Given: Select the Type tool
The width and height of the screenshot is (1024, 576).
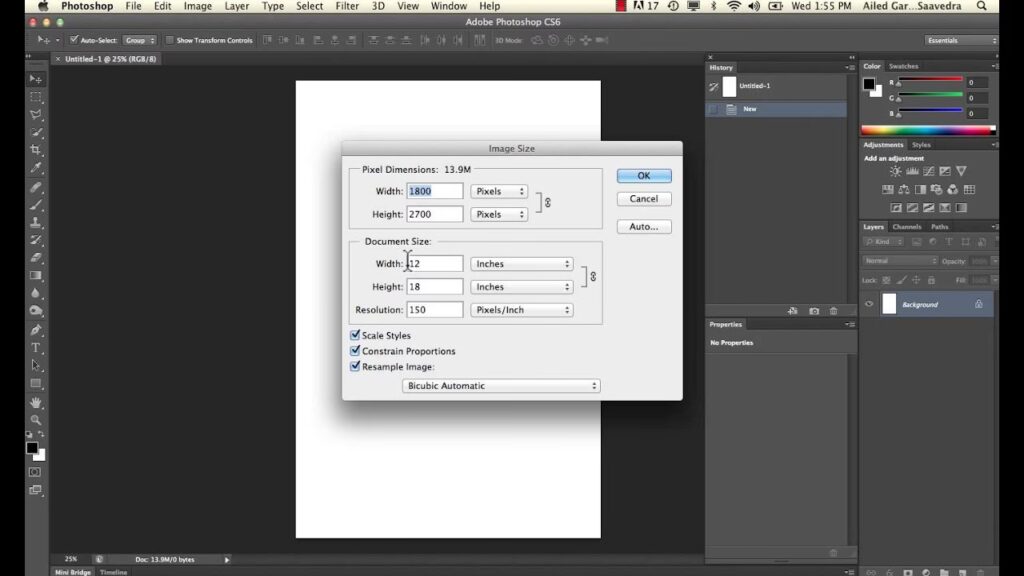Looking at the screenshot, I should point(36,348).
